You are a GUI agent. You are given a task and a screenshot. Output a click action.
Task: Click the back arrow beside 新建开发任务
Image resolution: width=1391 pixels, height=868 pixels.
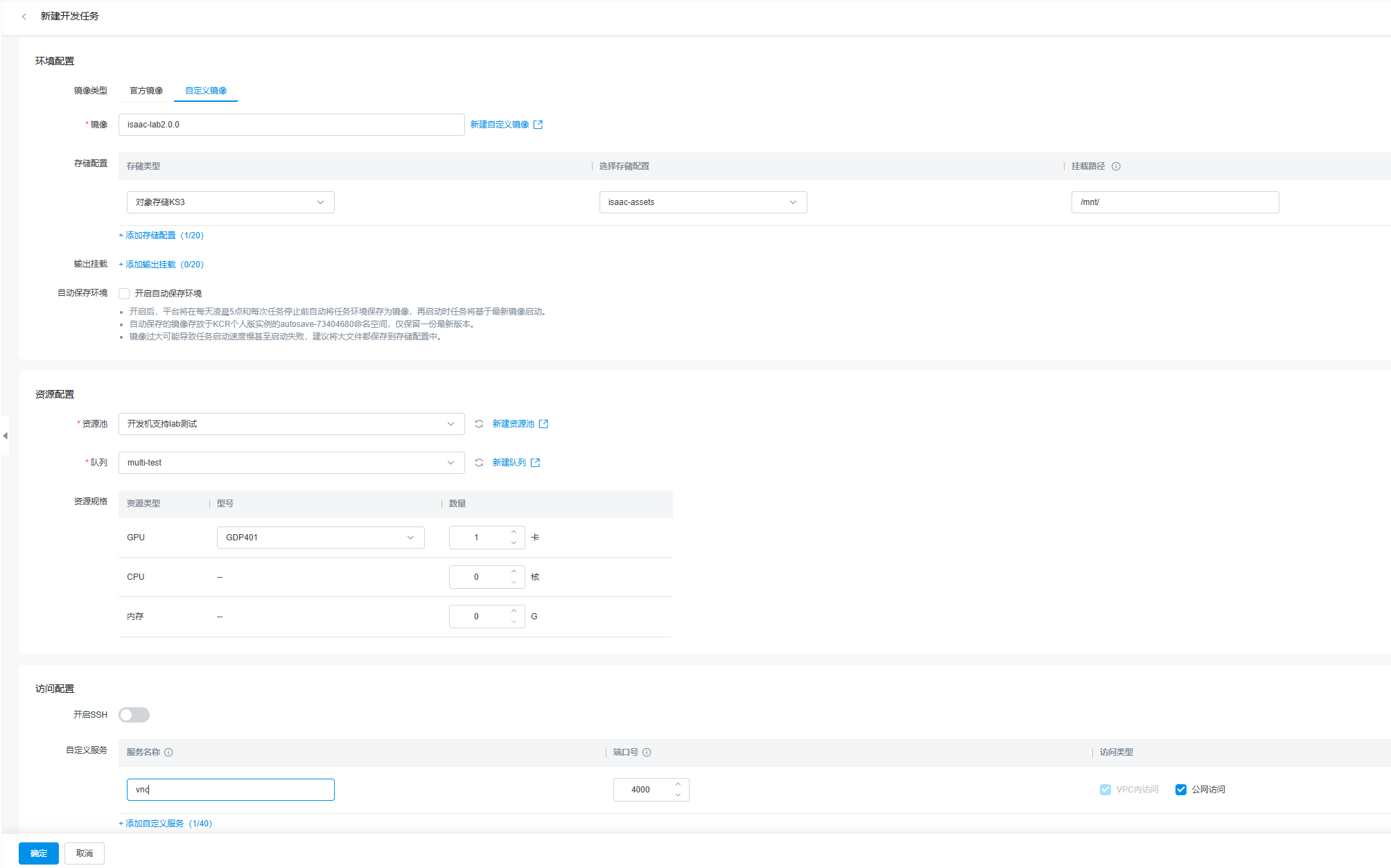pos(24,16)
